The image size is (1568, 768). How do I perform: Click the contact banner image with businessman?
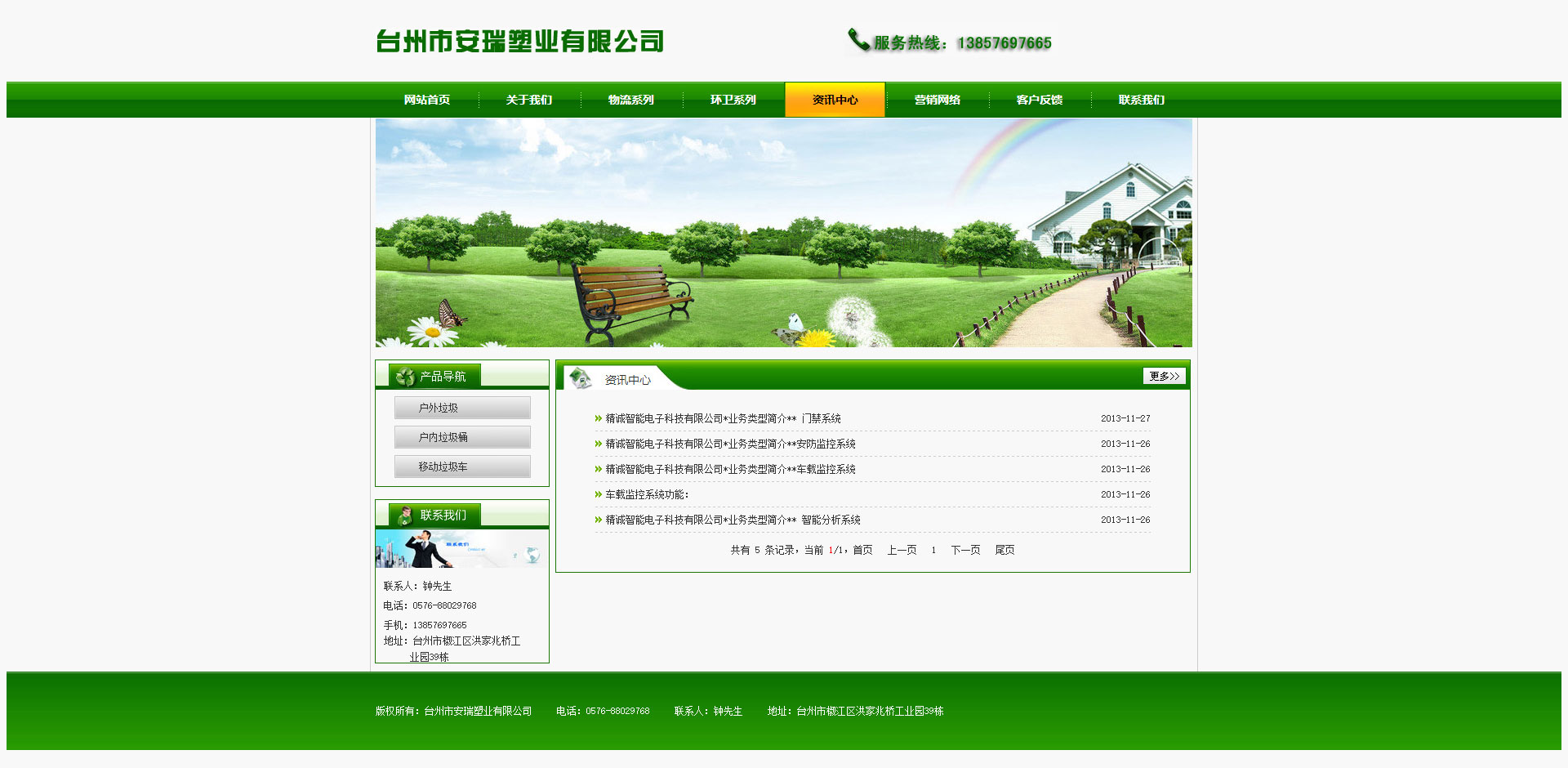(x=461, y=549)
